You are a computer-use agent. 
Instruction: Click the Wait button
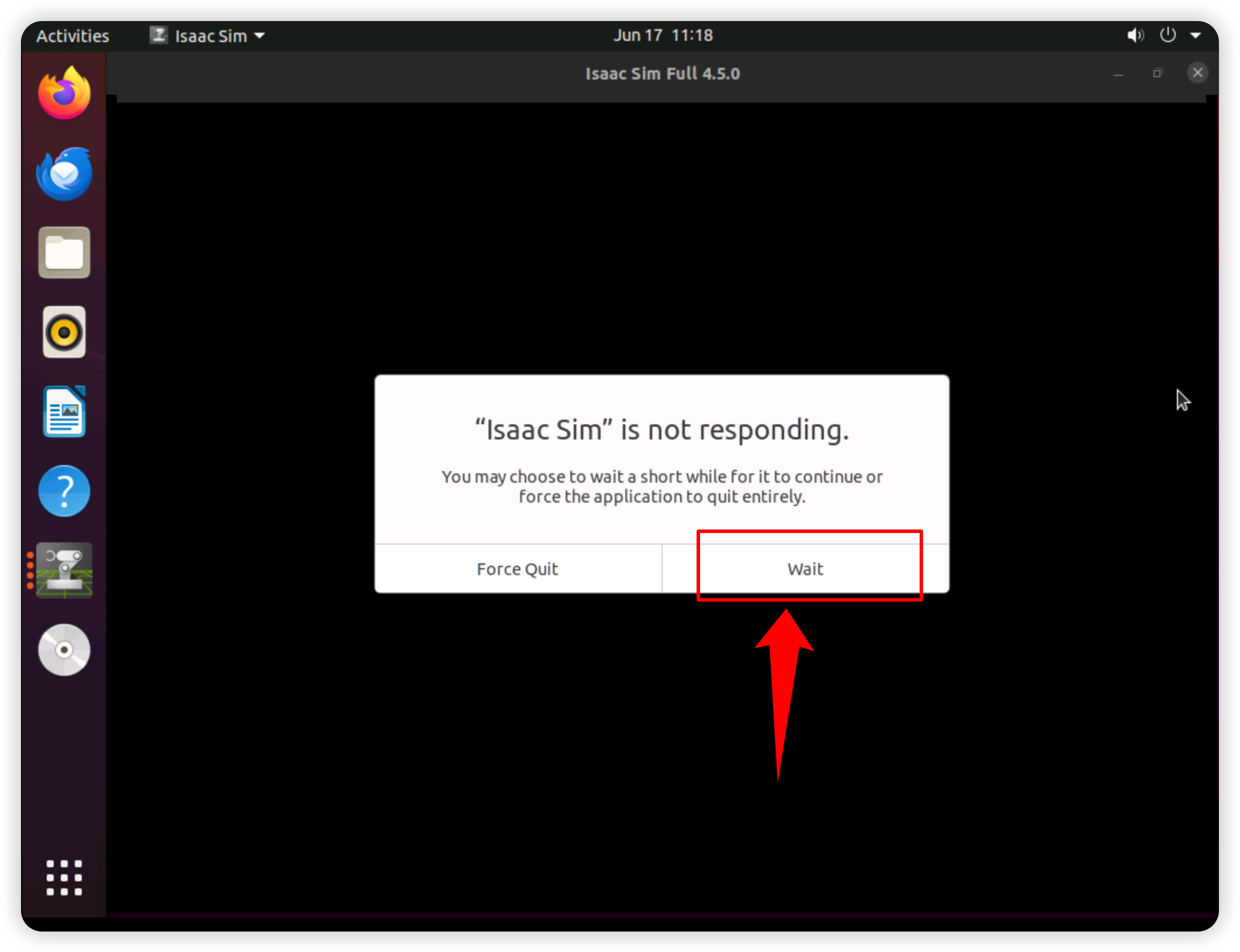[x=805, y=569]
